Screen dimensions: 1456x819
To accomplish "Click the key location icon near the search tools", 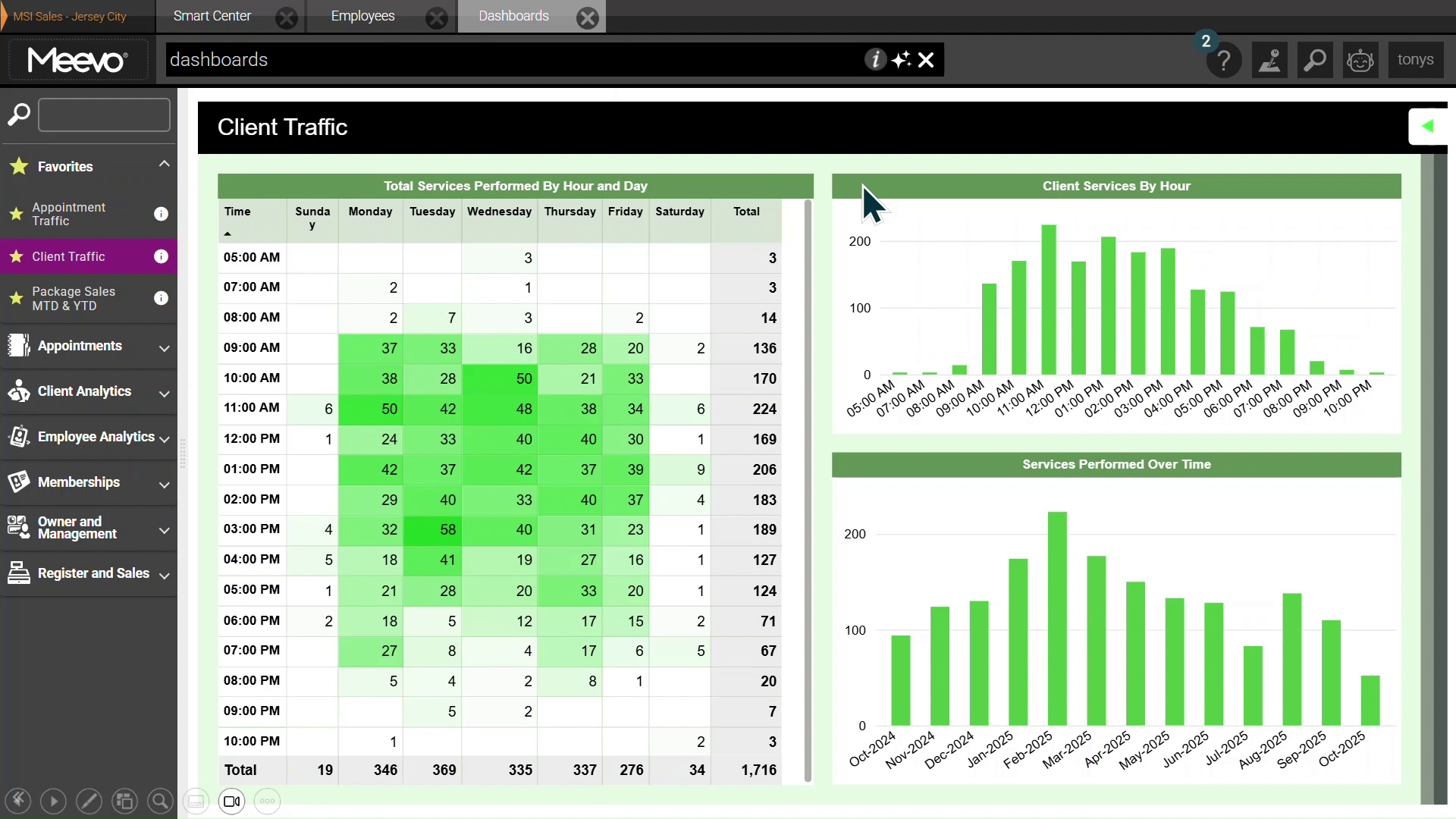I will 1270,60.
